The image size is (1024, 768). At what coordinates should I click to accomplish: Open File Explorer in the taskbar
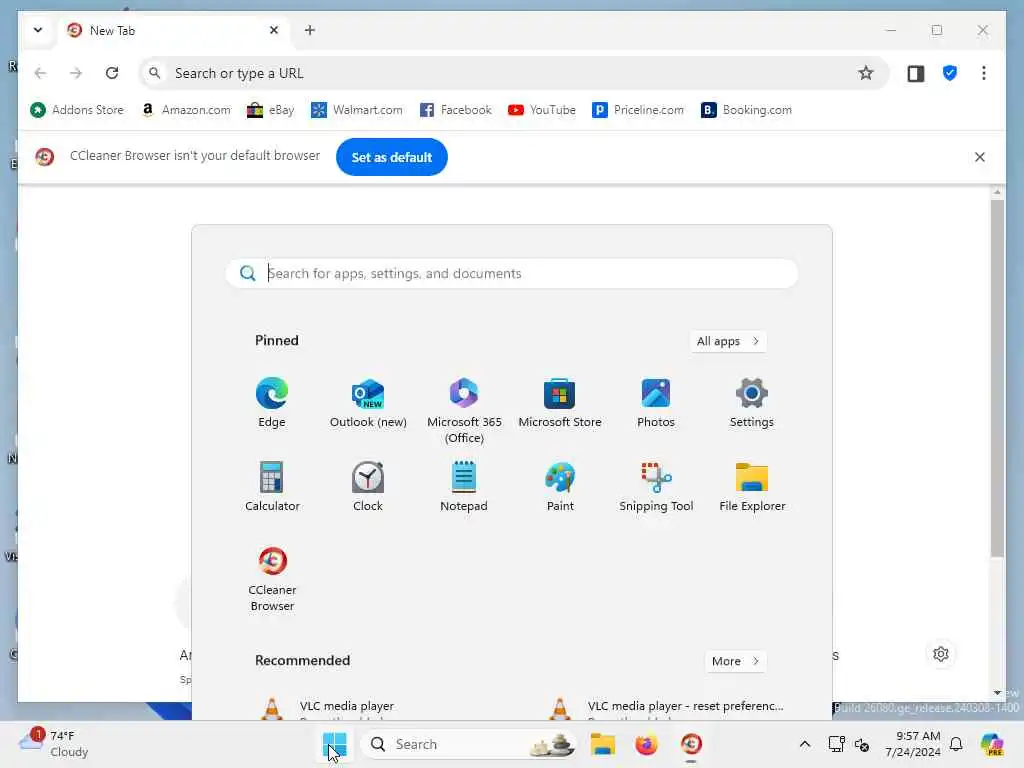pyautogui.click(x=602, y=744)
